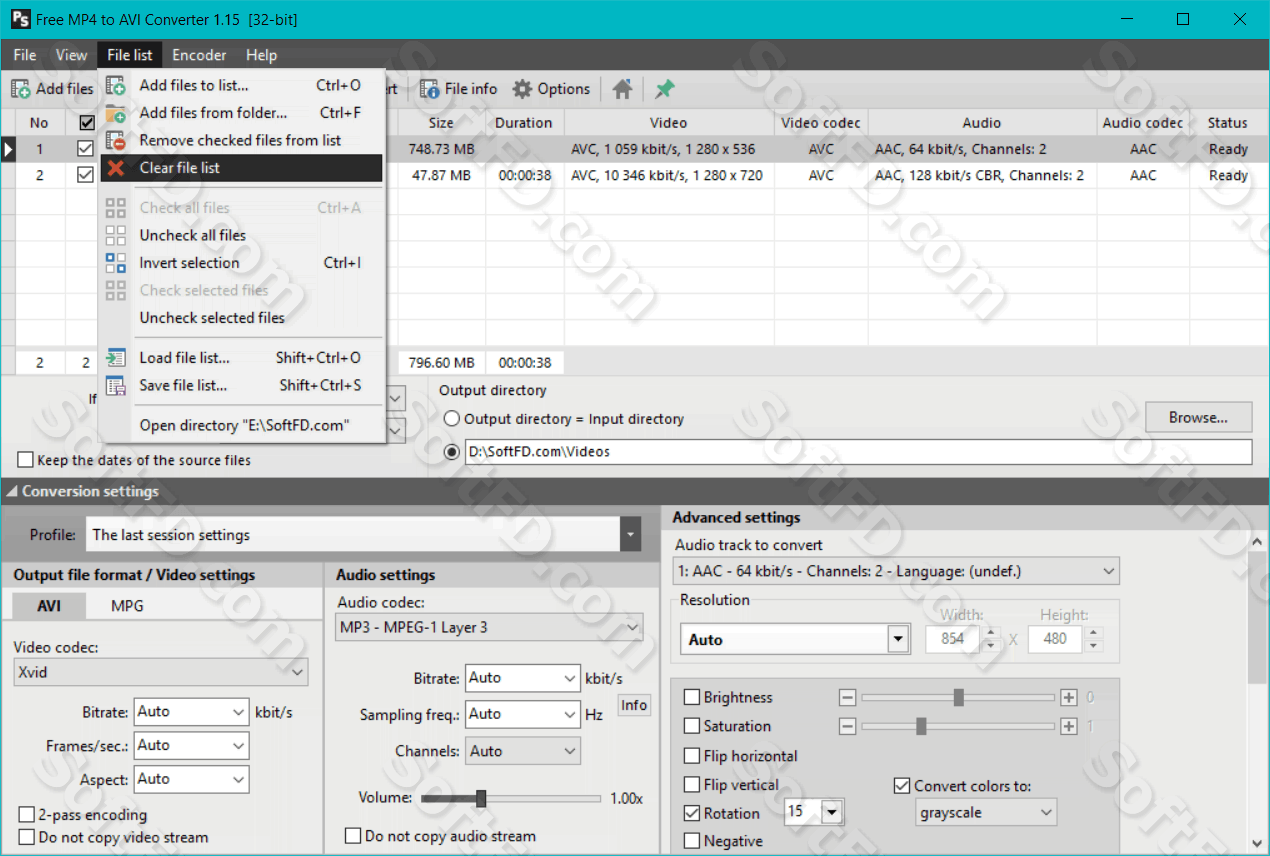Screen dimensions: 1270x856
Task: Open the video Bitrate dropdown
Action: [191, 712]
